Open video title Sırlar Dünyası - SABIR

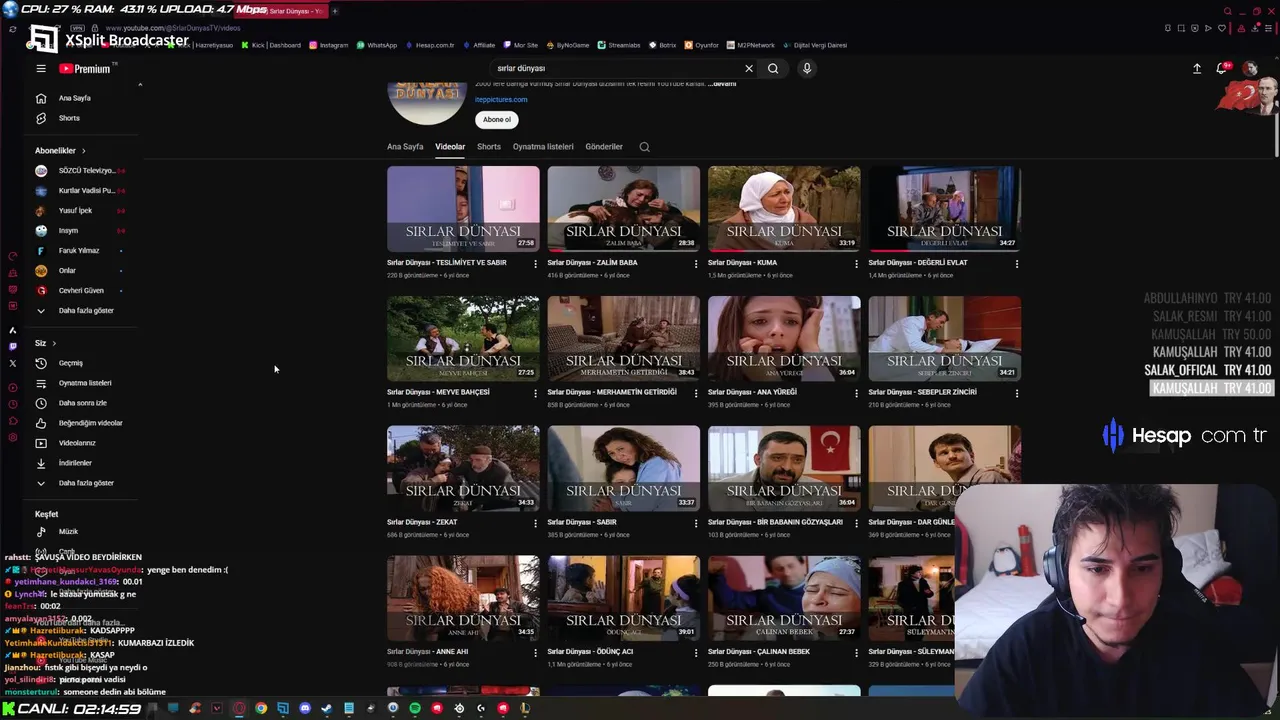pyautogui.click(x=582, y=522)
